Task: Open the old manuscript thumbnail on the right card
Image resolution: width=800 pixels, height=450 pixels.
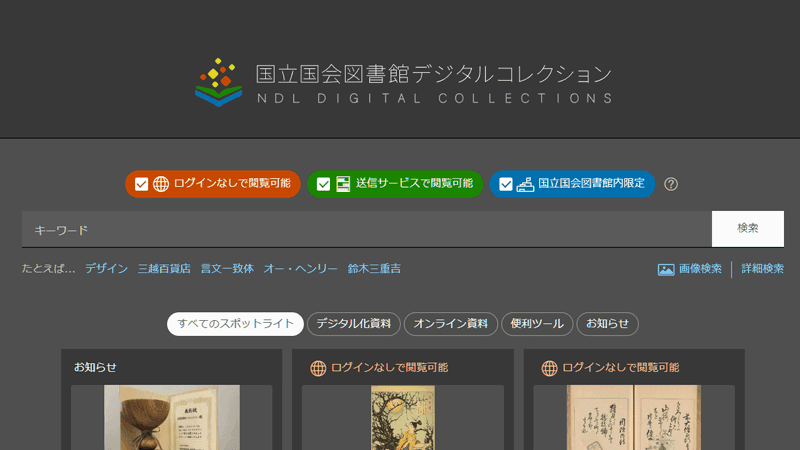Action: (x=634, y=417)
